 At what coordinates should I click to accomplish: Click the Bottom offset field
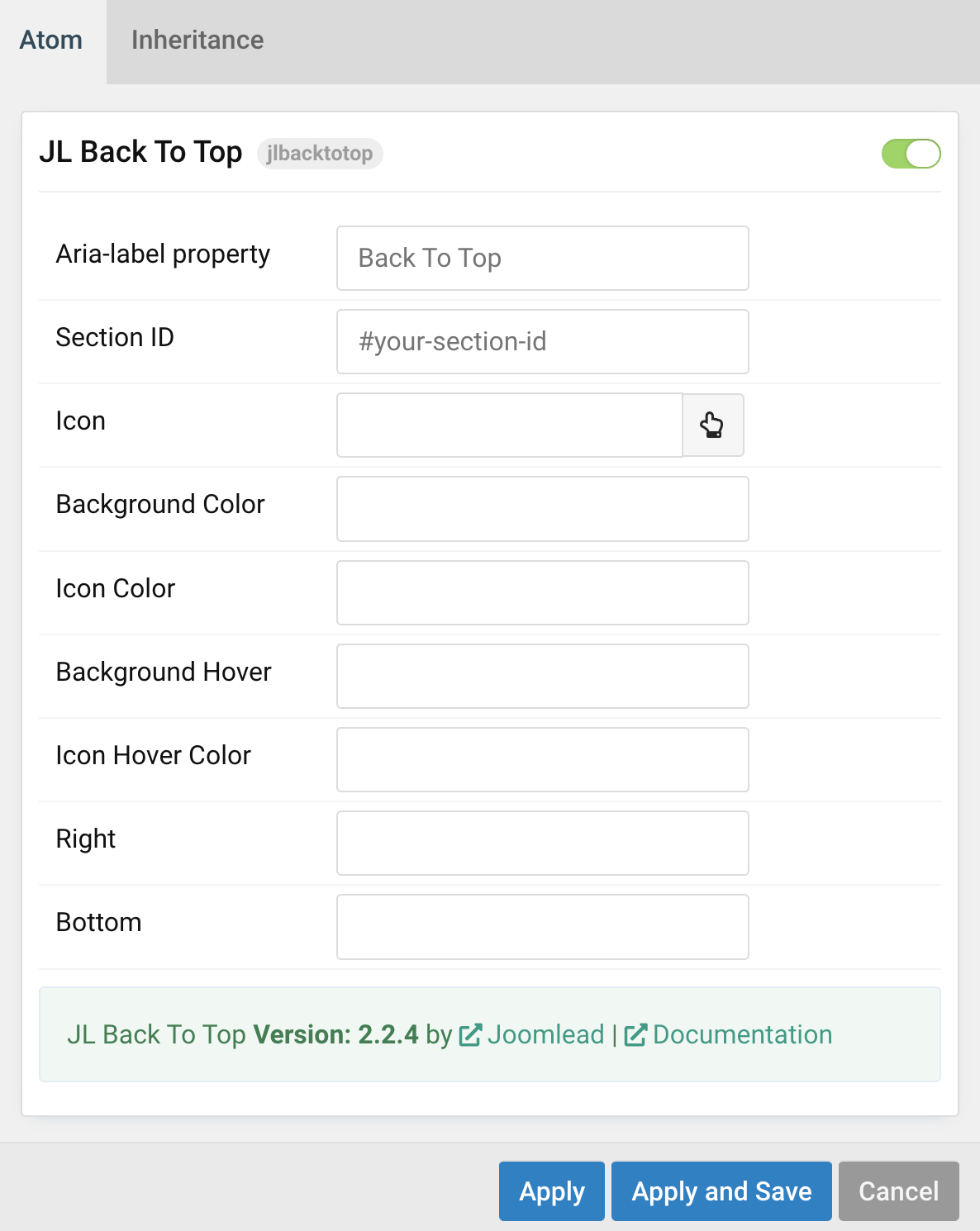coord(541,926)
